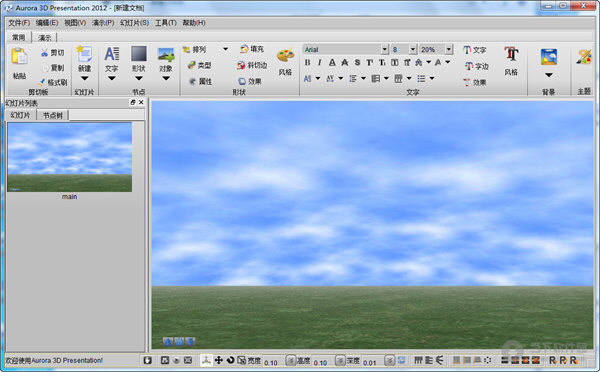This screenshot has height=372, width=600.
Task: Close the slide list (幻灯片列表) panel
Action: (x=141, y=102)
